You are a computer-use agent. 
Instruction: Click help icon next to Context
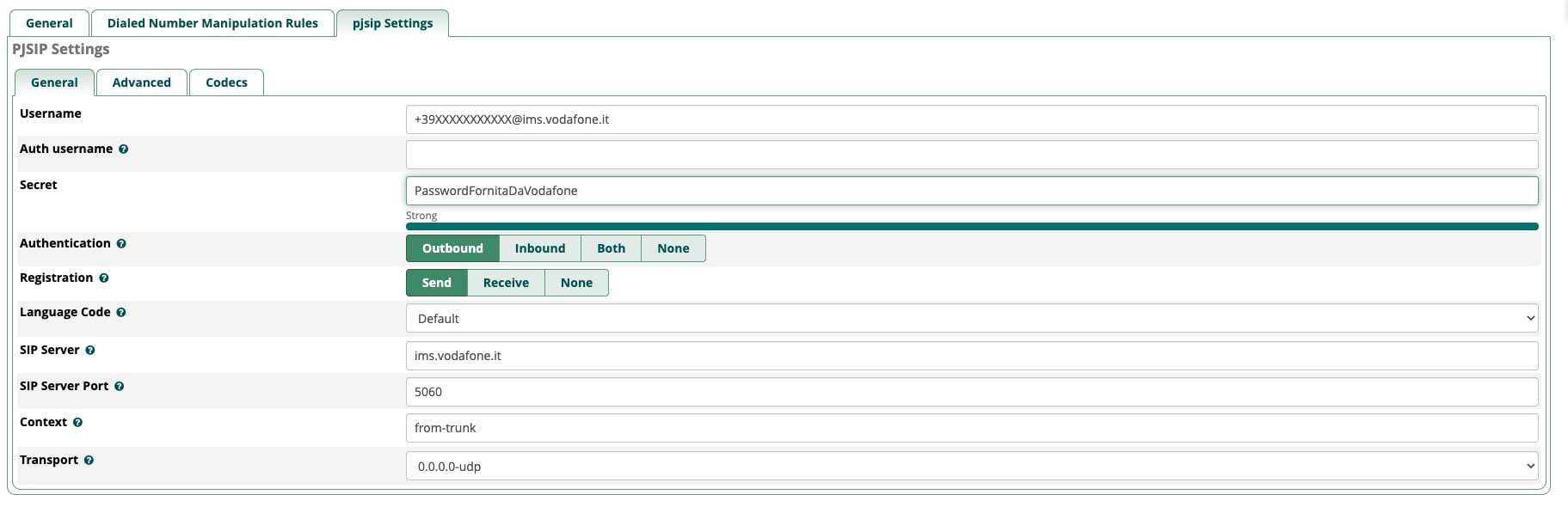77,423
